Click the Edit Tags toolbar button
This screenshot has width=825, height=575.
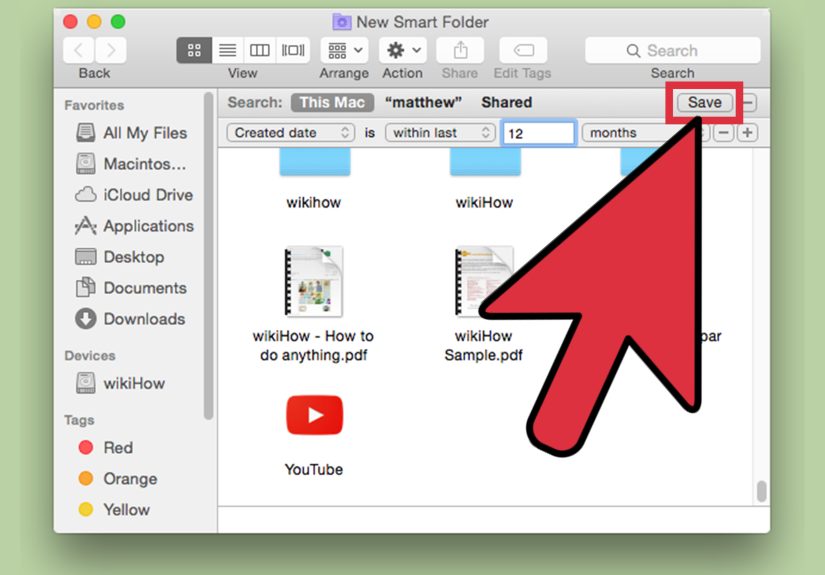[x=523, y=51]
